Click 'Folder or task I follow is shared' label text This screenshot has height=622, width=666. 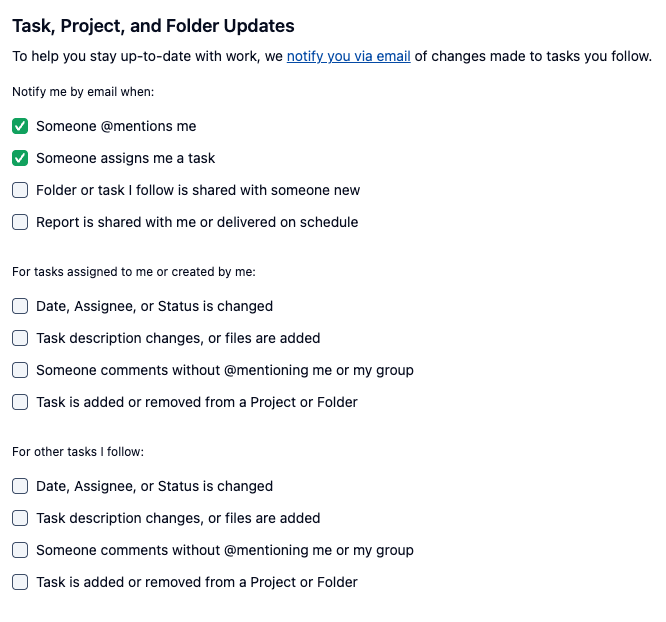coord(198,190)
